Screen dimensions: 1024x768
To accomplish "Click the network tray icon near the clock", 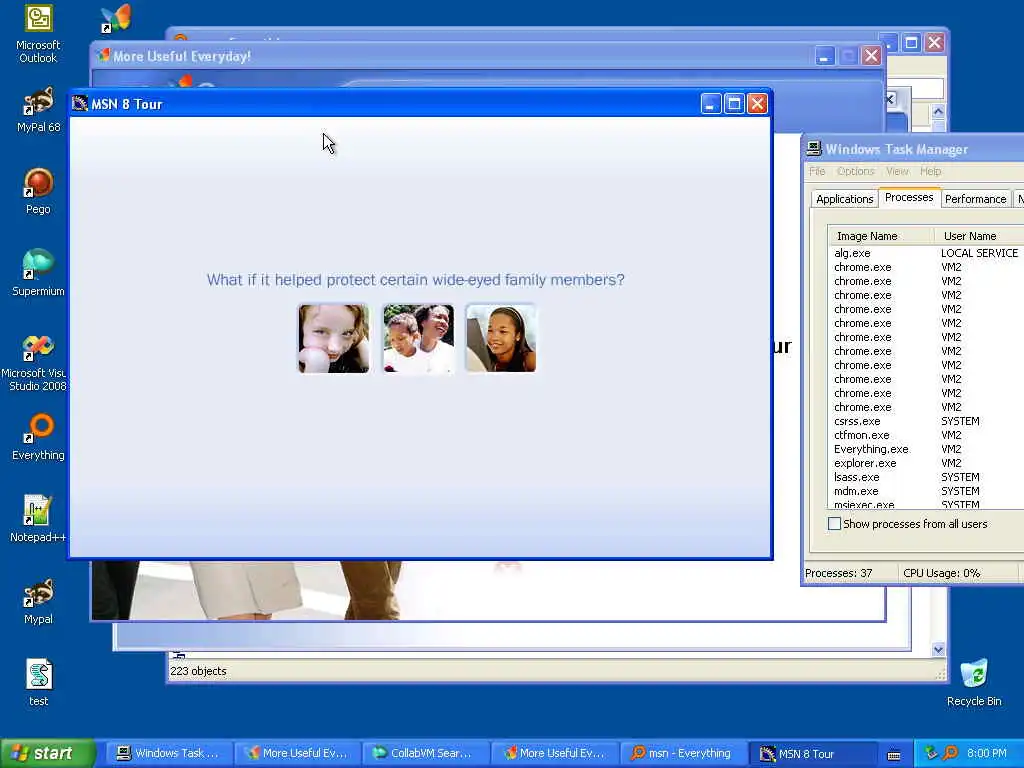I will (932, 753).
